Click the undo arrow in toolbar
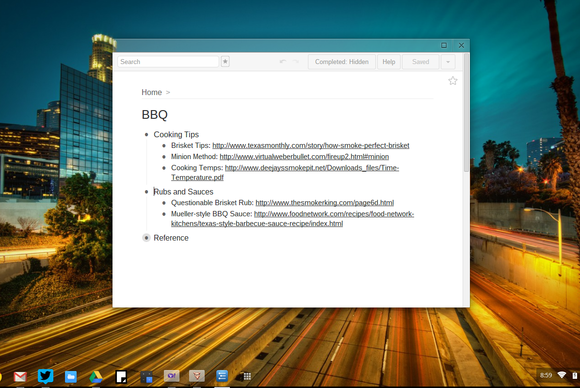580x388 pixels. click(283, 62)
